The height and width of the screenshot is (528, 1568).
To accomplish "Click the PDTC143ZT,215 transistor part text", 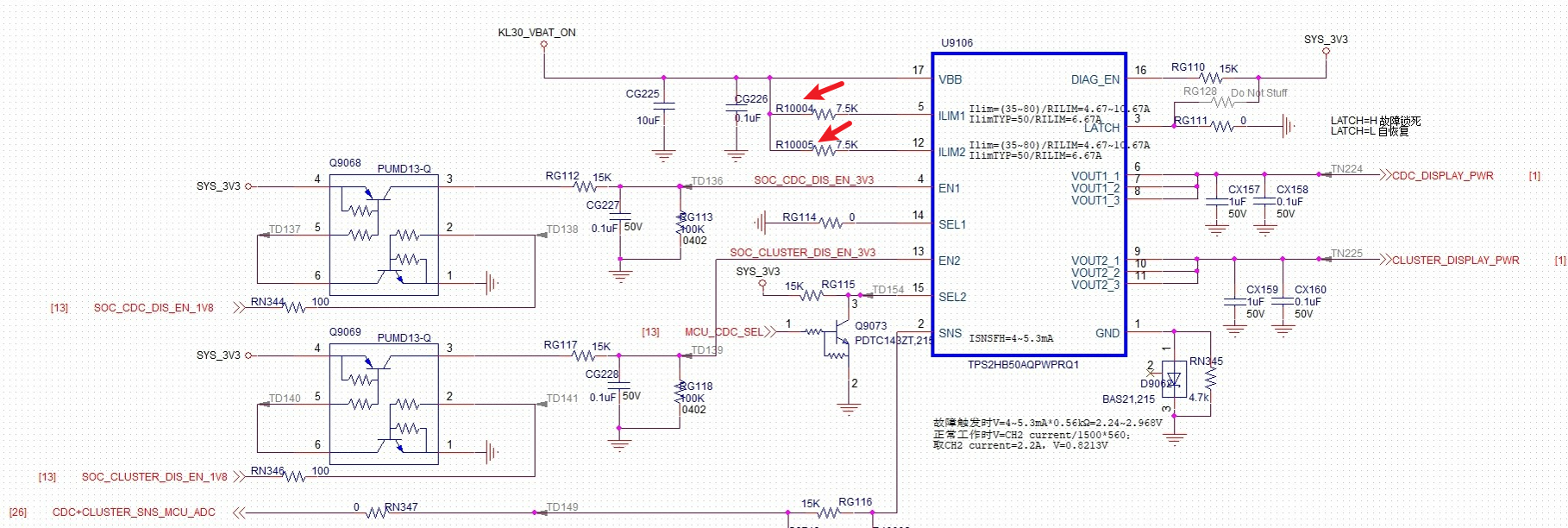I will 894,341.
